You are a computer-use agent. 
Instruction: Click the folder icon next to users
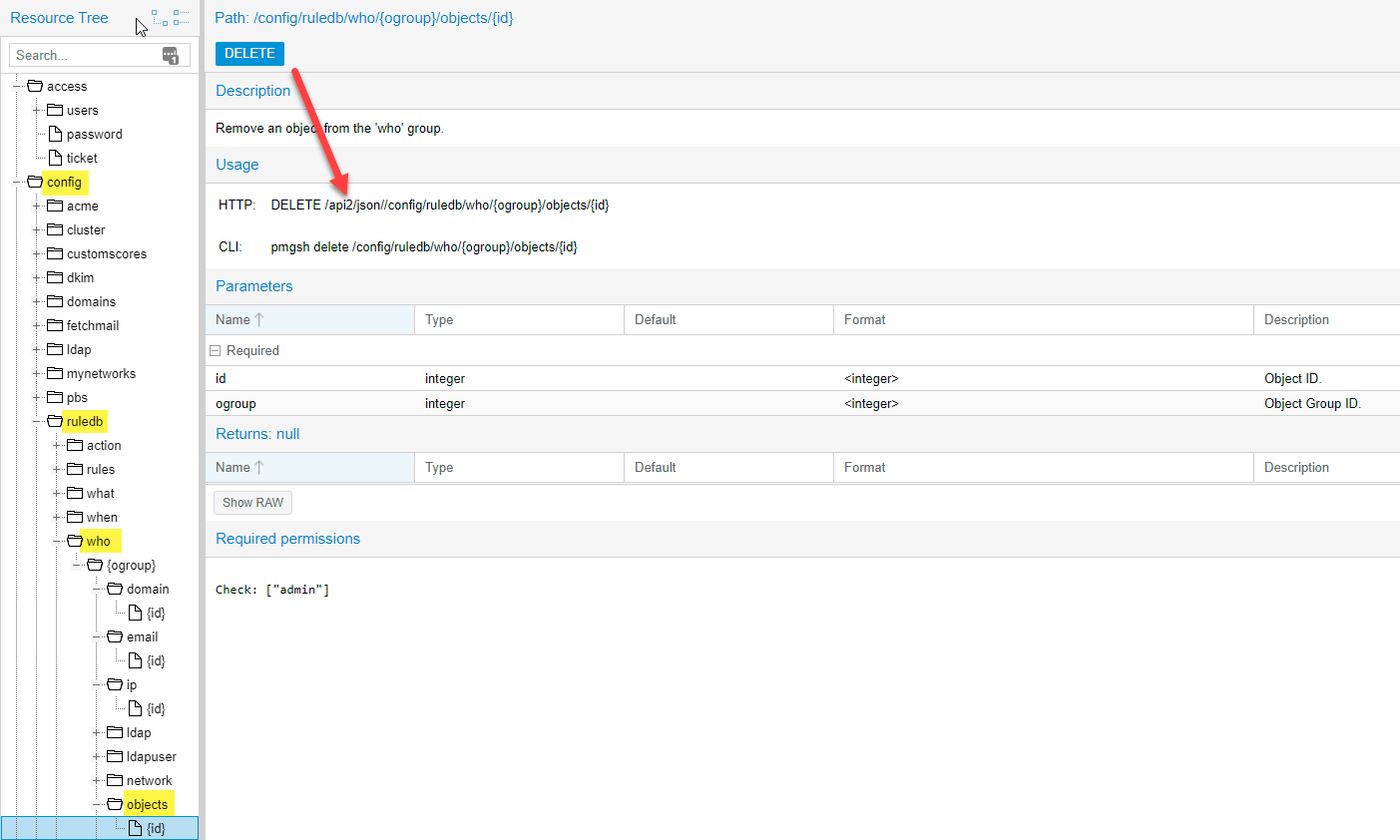[x=55, y=110]
